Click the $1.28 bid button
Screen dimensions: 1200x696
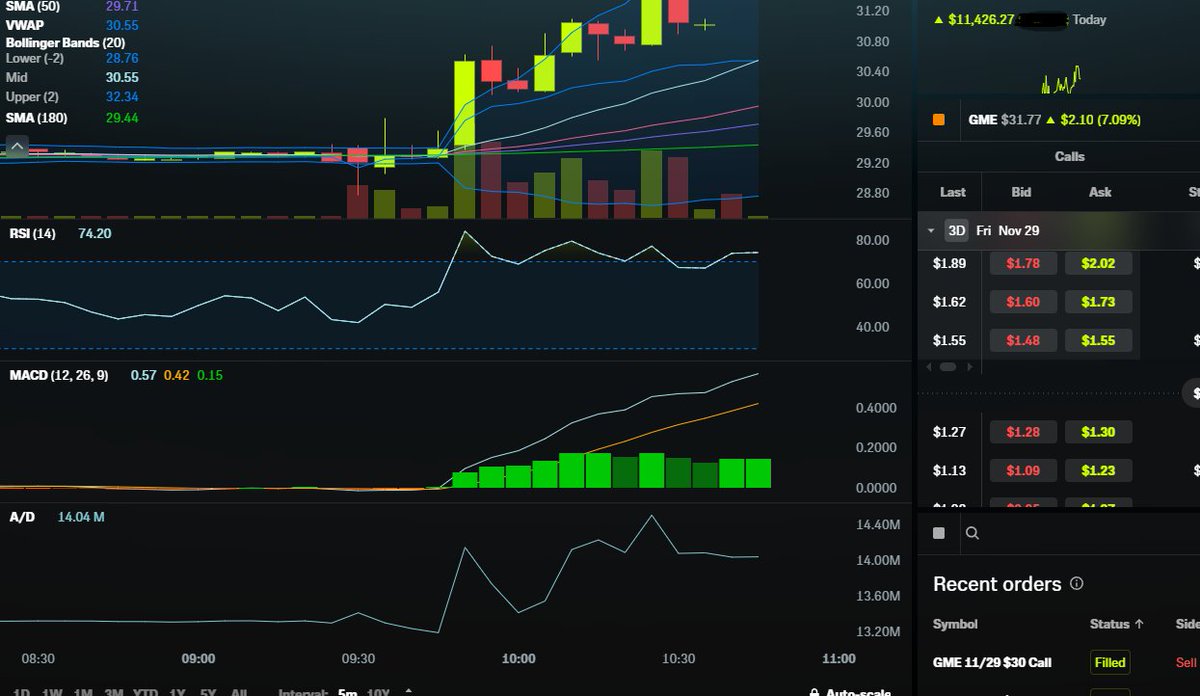(x=1023, y=432)
